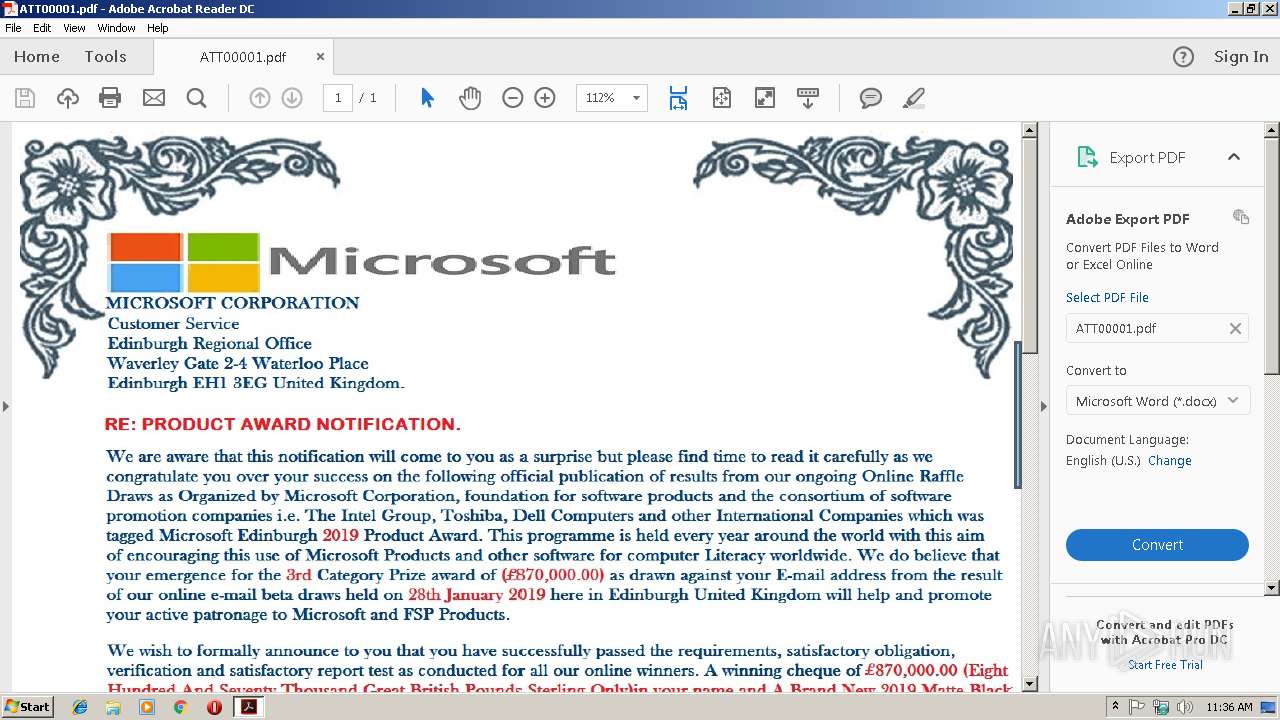Image resolution: width=1280 pixels, height=720 pixels.
Task: Open the Find text magnifier tool
Action: click(x=197, y=98)
